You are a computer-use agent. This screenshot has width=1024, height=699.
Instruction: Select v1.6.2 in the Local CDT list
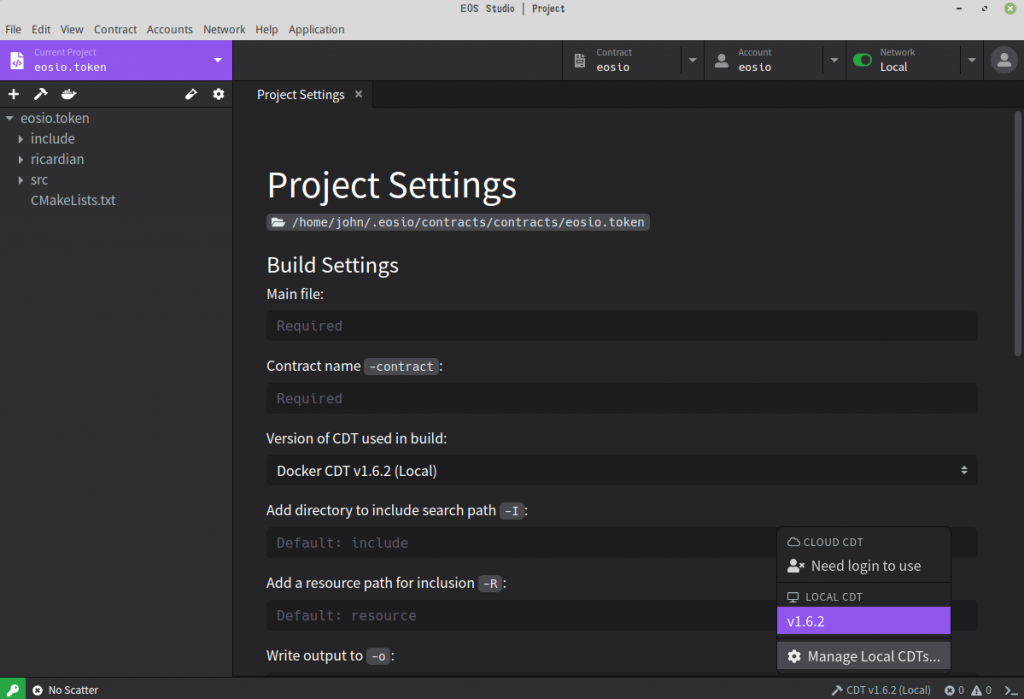pos(863,621)
